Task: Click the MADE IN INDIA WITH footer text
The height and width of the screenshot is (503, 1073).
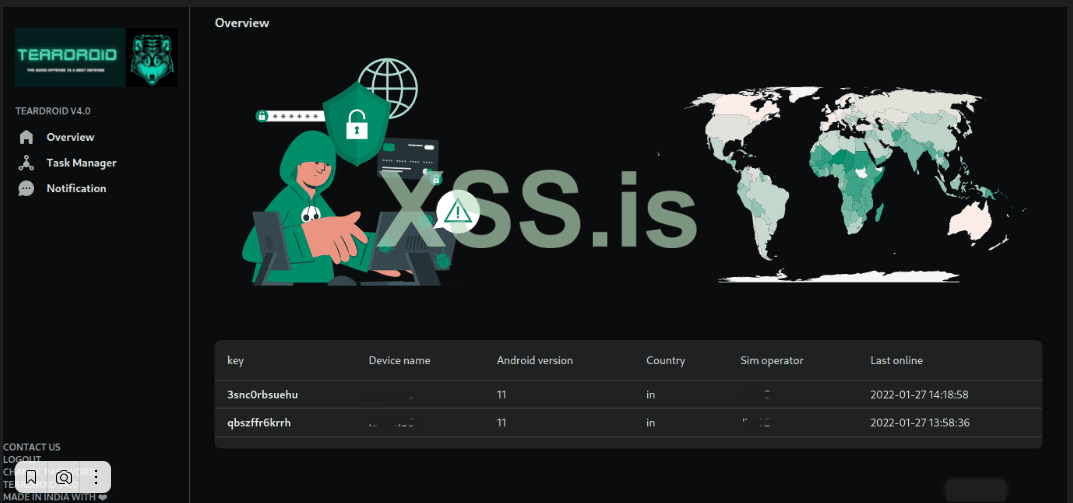Action: pyautogui.click(x=55, y=498)
